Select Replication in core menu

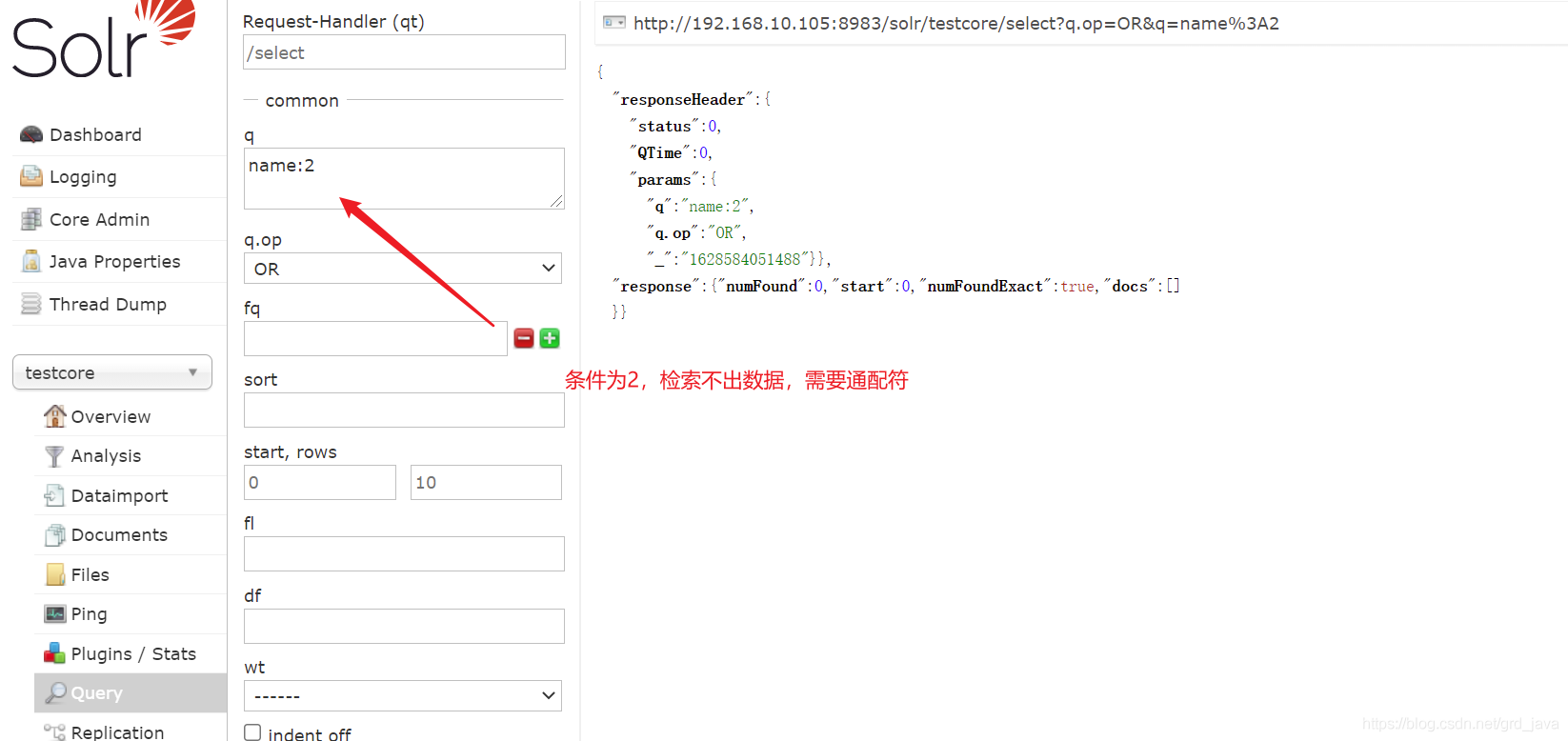coord(117,731)
